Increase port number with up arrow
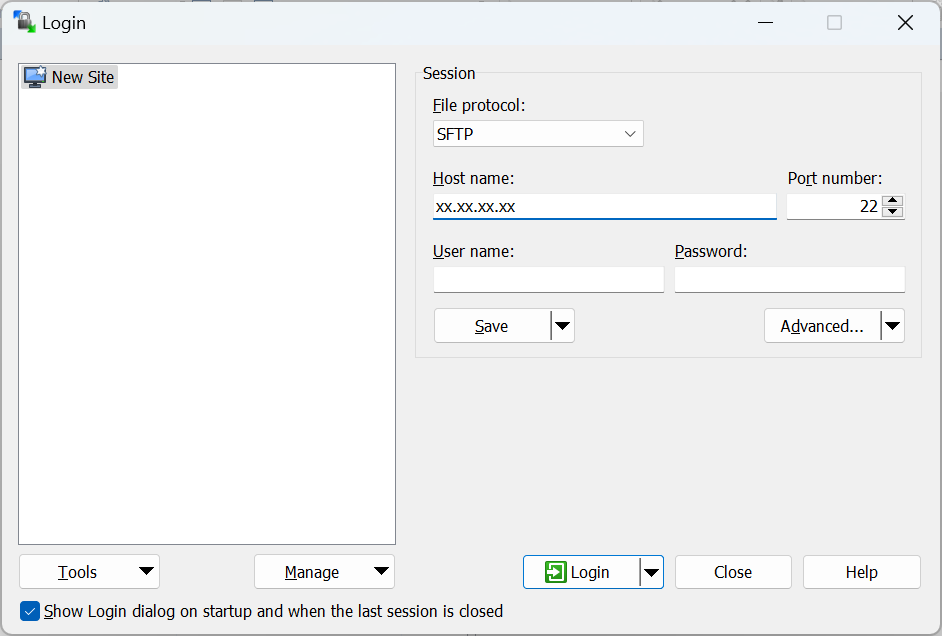 893,201
